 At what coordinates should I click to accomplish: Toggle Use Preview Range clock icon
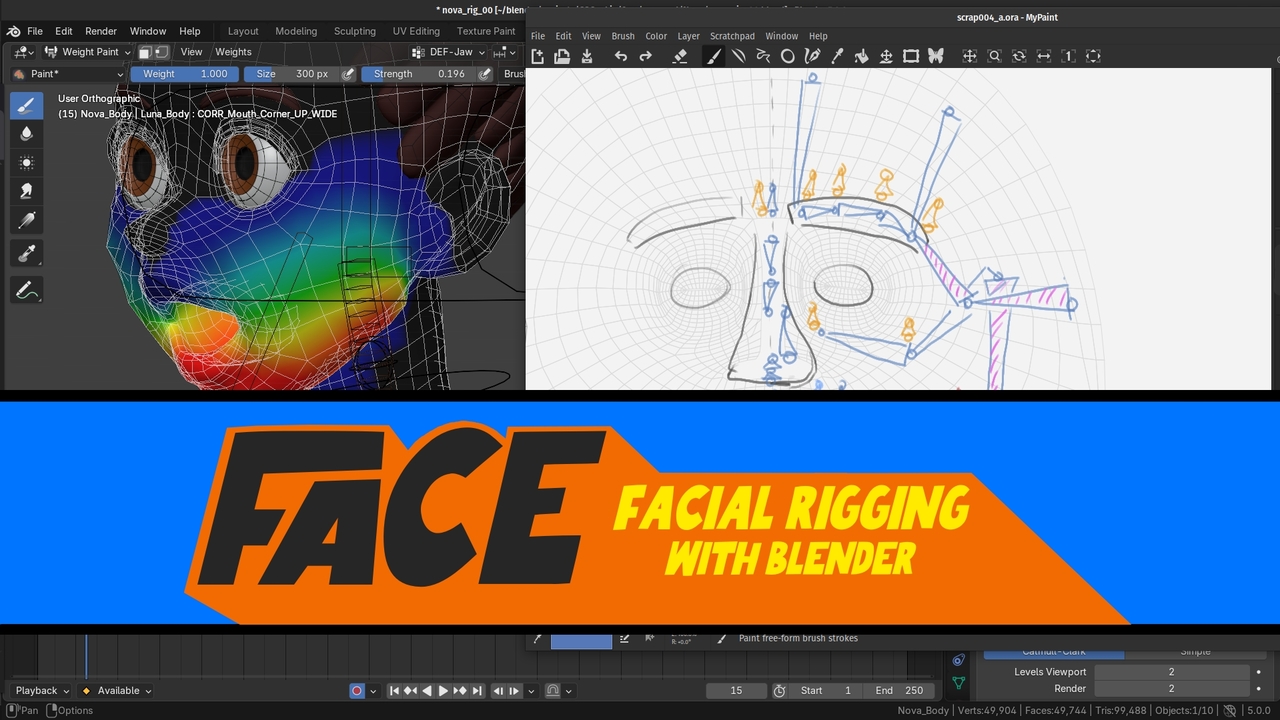[x=779, y=691]
